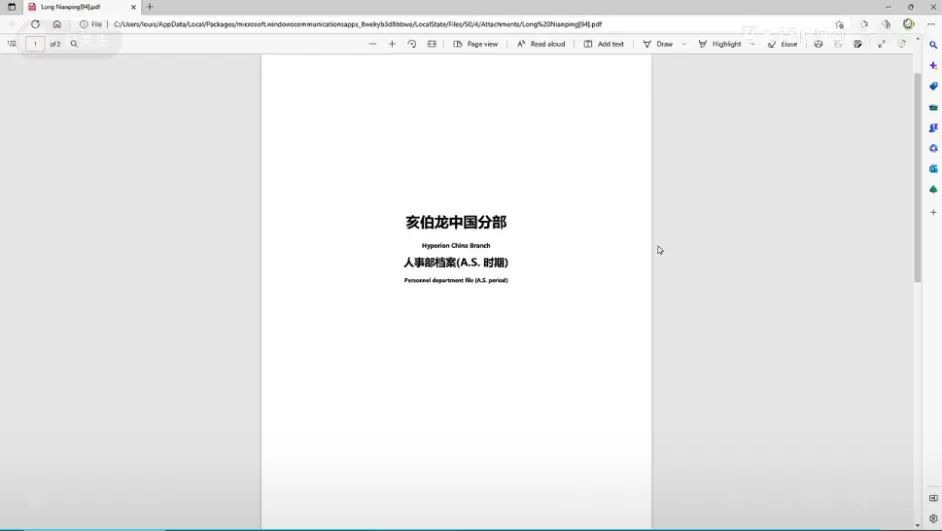Viewport: 942px width, 531px height.
Task: Open the table of contents panel
Action: [12, 44]
